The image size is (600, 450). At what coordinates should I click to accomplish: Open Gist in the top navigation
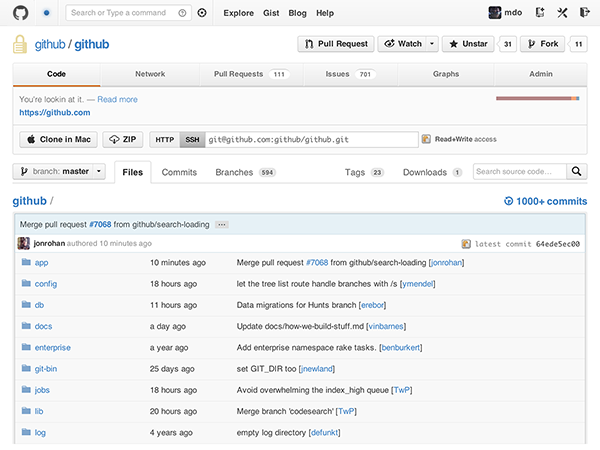(271, 13)
